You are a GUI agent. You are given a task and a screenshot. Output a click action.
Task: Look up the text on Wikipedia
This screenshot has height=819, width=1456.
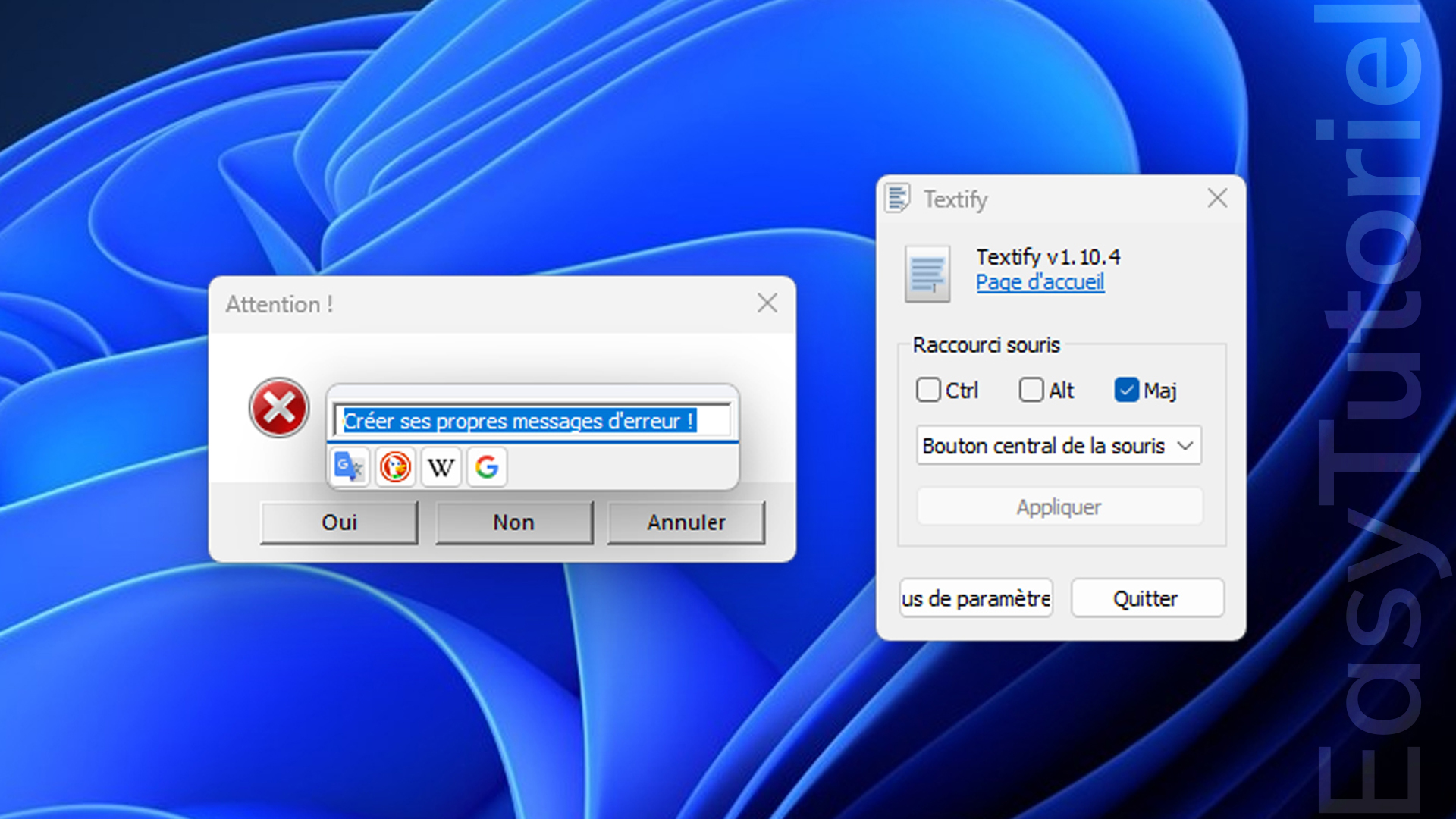tap(440, 467)
